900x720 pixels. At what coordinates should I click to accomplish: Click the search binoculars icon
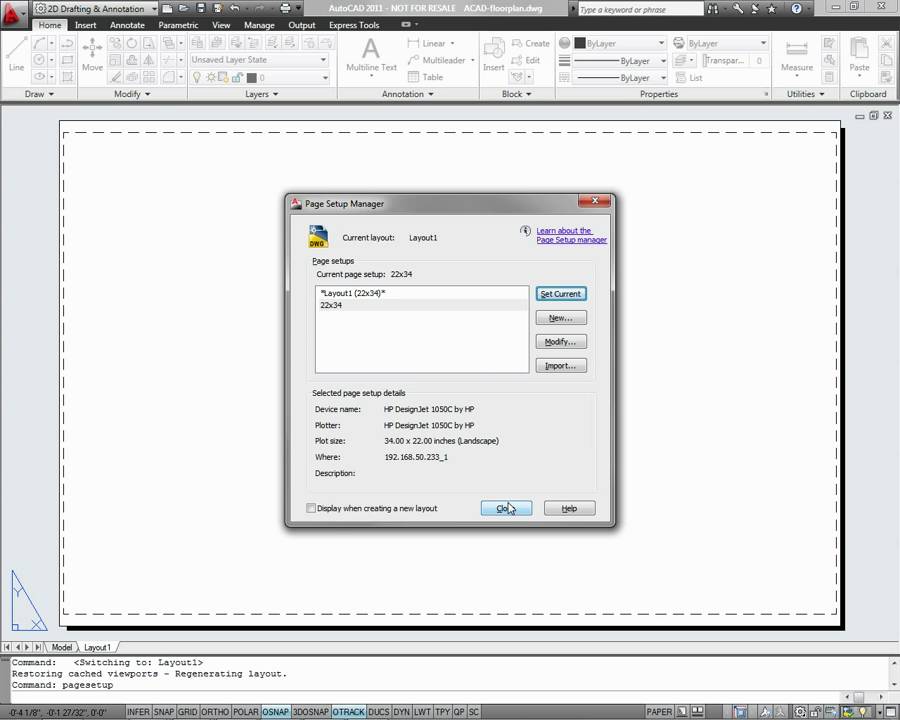tap(712, 9)
